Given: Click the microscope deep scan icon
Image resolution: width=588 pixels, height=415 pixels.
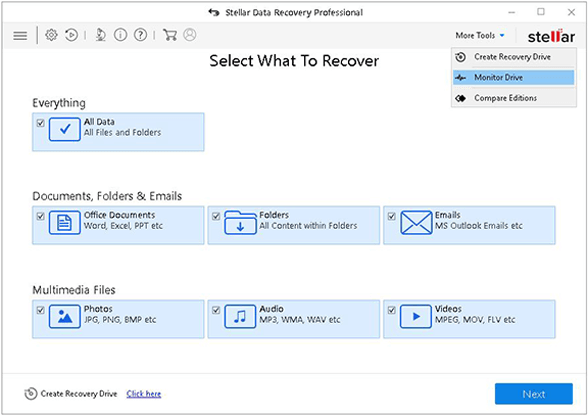Looking at the screenshot, I should coord(100,35).
